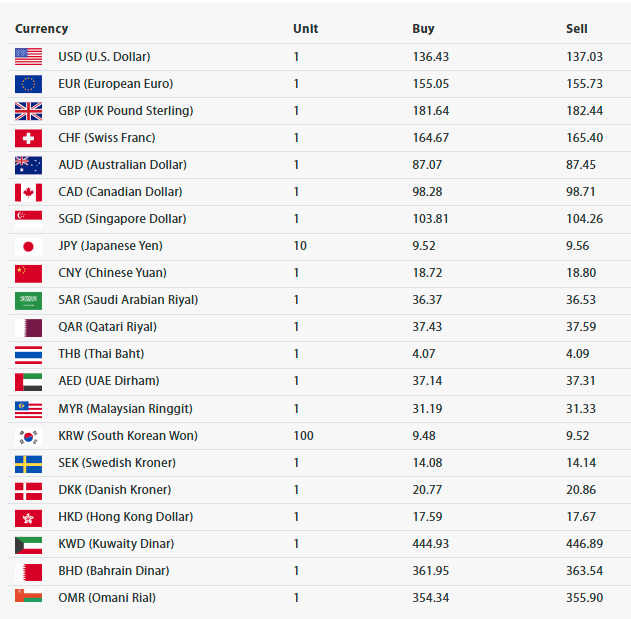Click the Japanese flag icon

[x=28, y=246]
